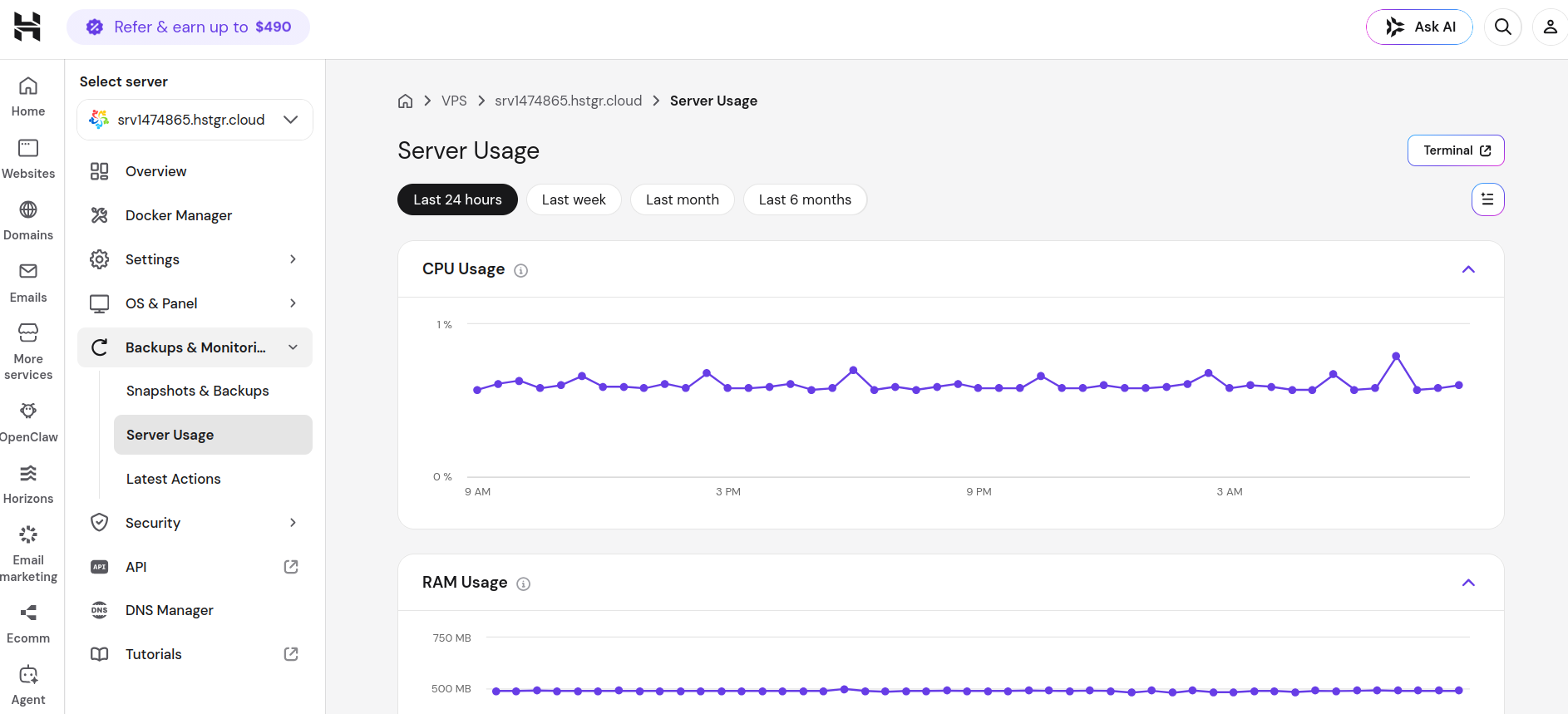Open the server selection dropdown
The image size is (1568, 714).
195,120
